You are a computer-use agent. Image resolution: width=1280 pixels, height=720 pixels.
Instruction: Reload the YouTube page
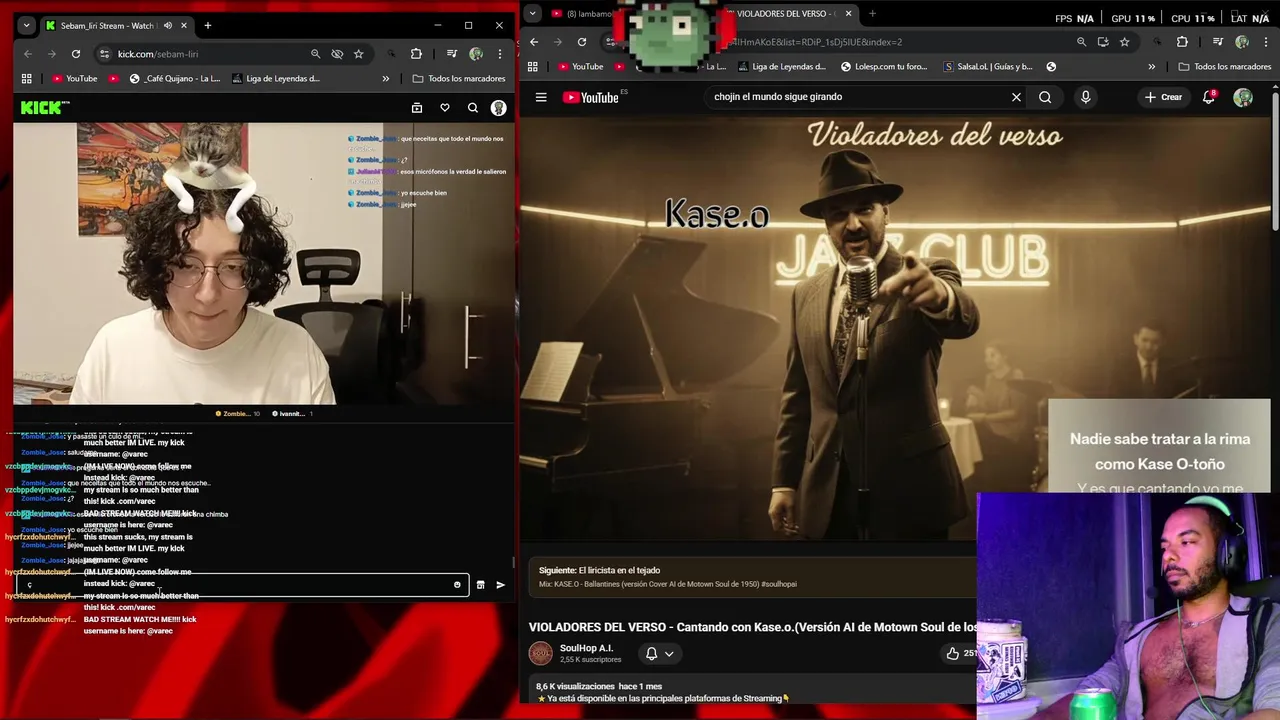click(x=582, y=42)
